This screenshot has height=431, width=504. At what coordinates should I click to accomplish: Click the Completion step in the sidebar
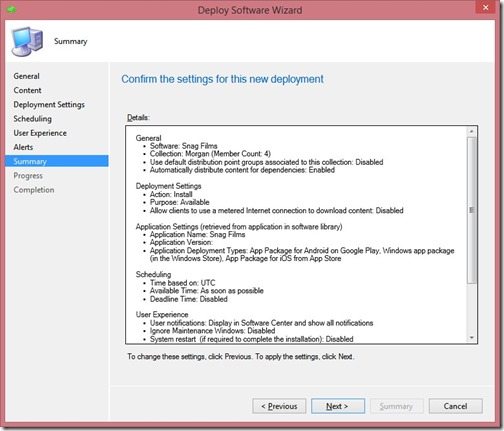[x=34, y=190]
